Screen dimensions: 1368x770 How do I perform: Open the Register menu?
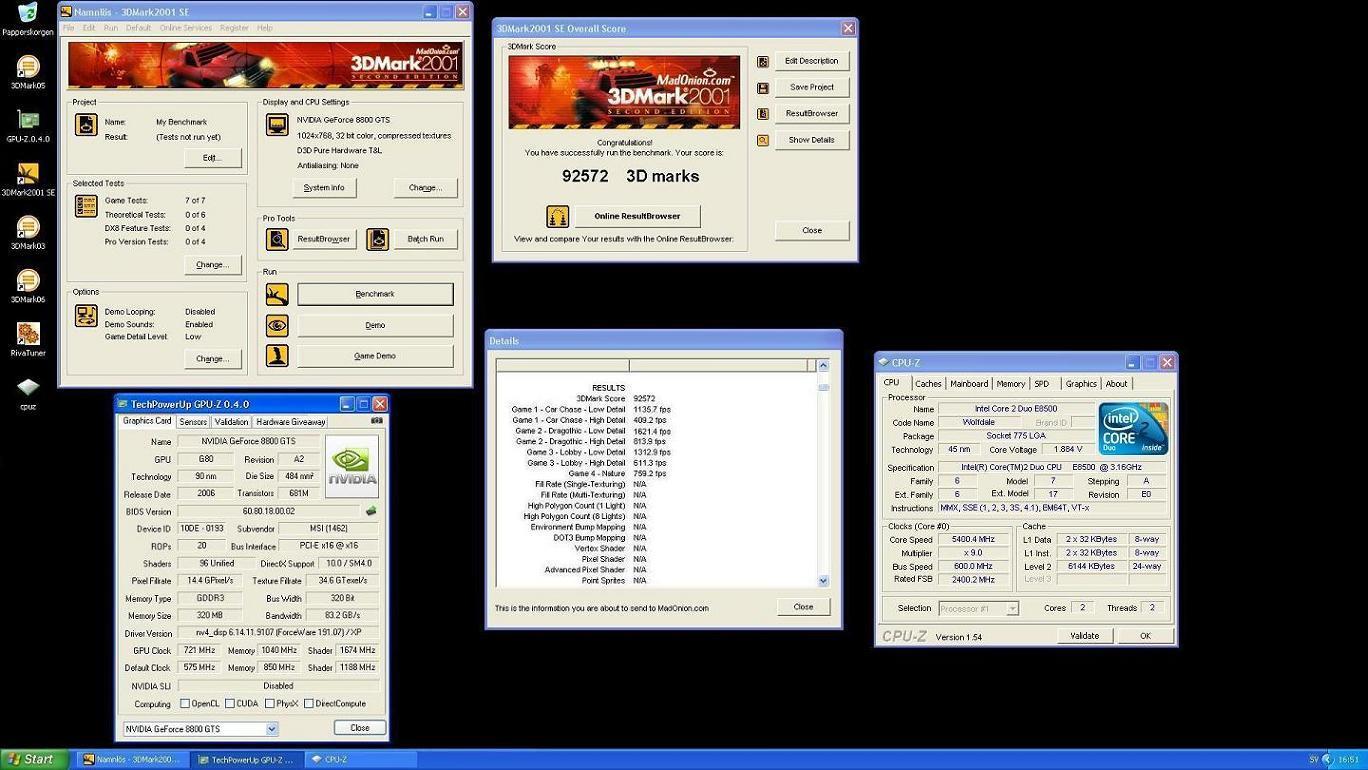coord(234,28)
